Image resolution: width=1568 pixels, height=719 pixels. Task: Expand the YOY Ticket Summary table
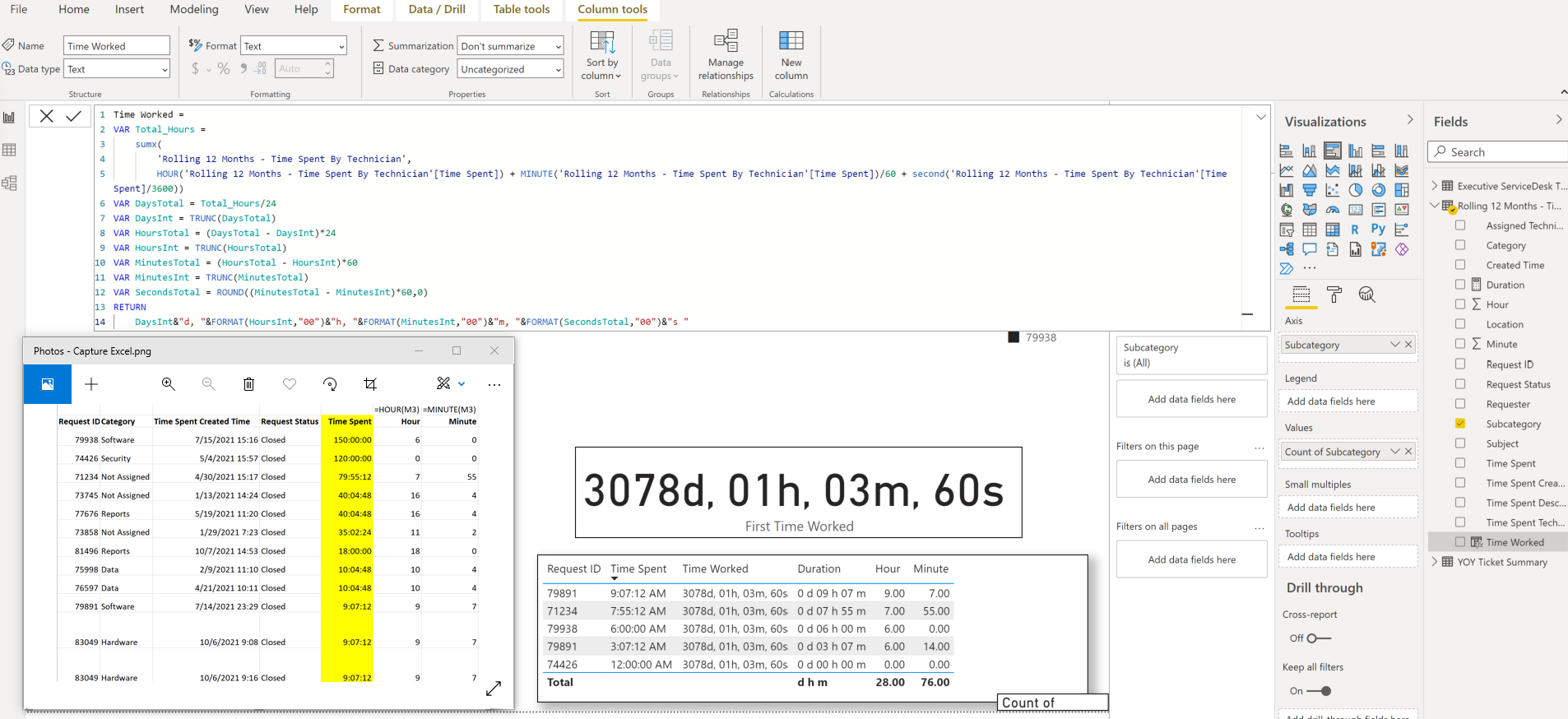(x=1435, y=562)
